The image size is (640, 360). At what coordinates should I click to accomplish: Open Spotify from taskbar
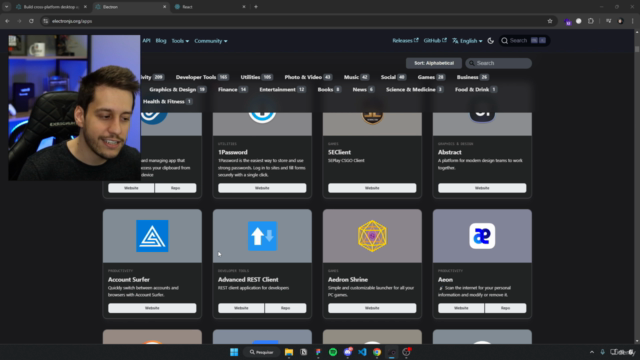(333, 352)
